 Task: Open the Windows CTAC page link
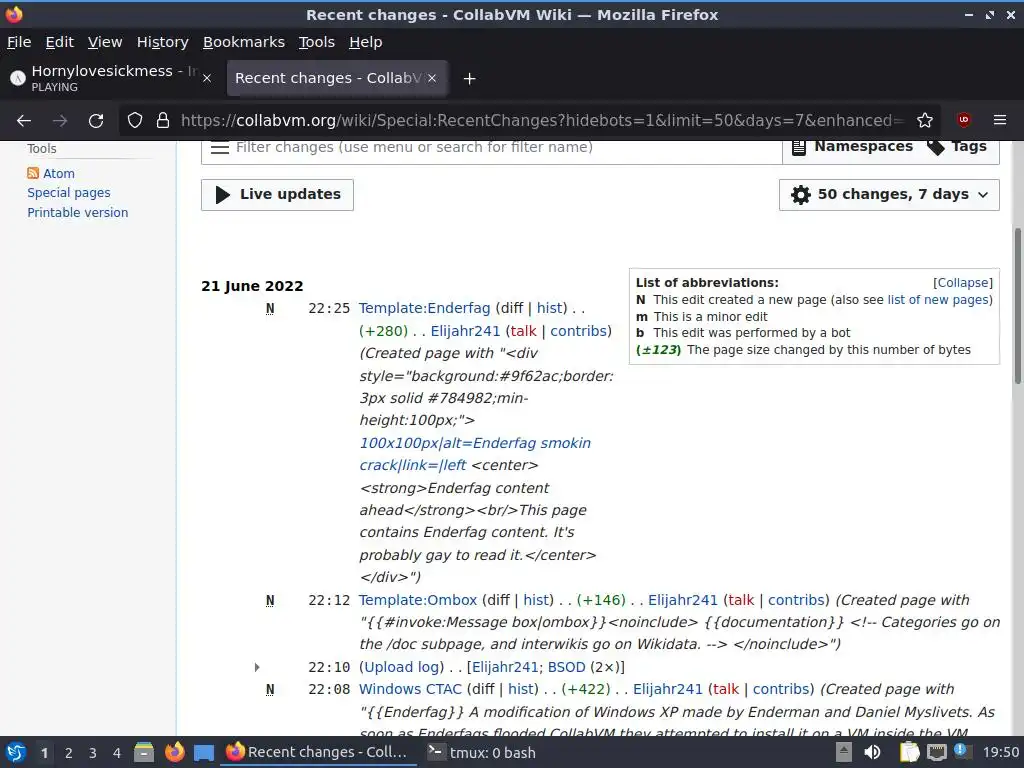[410, 689]
